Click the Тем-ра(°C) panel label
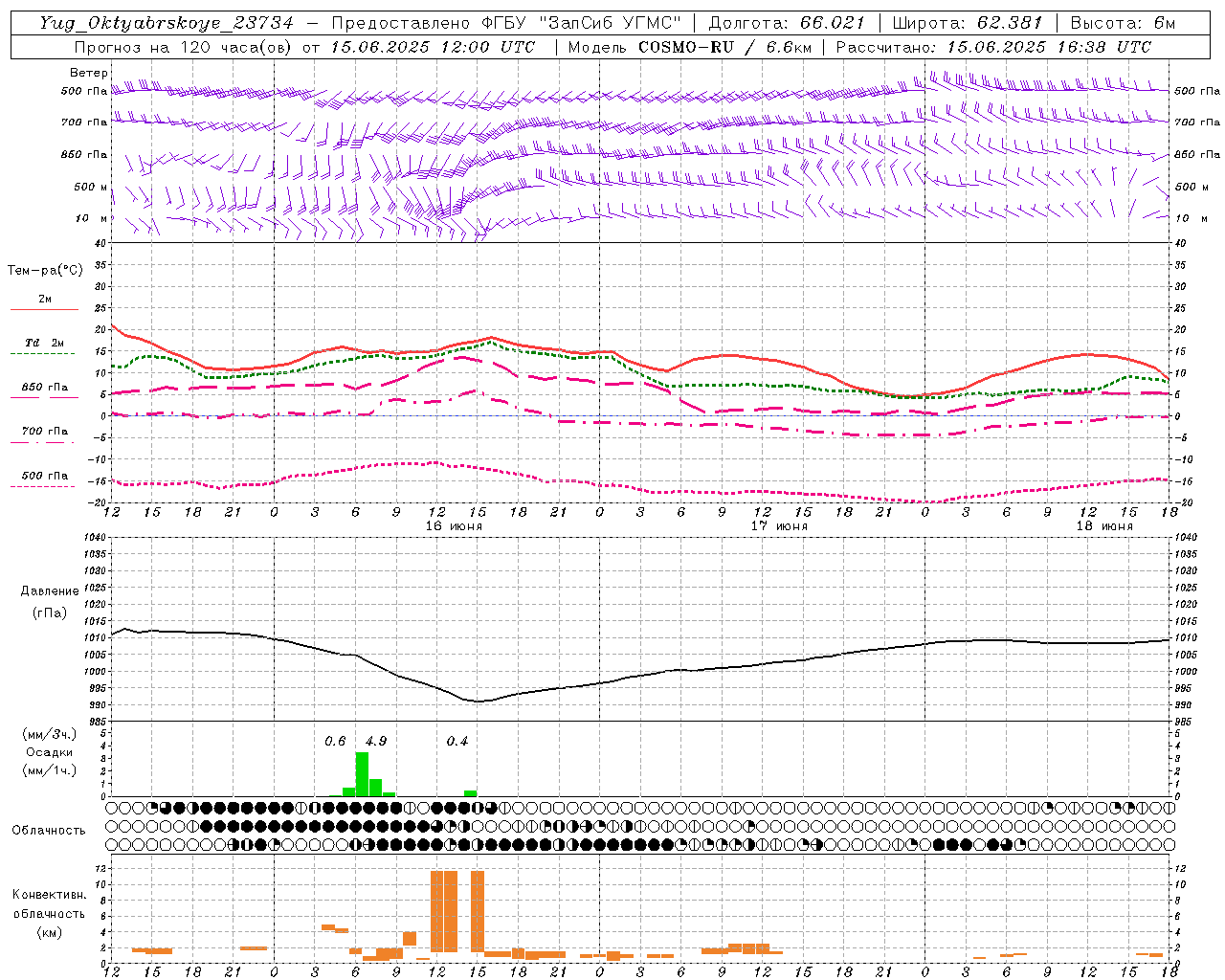 [x=45, y=271]
